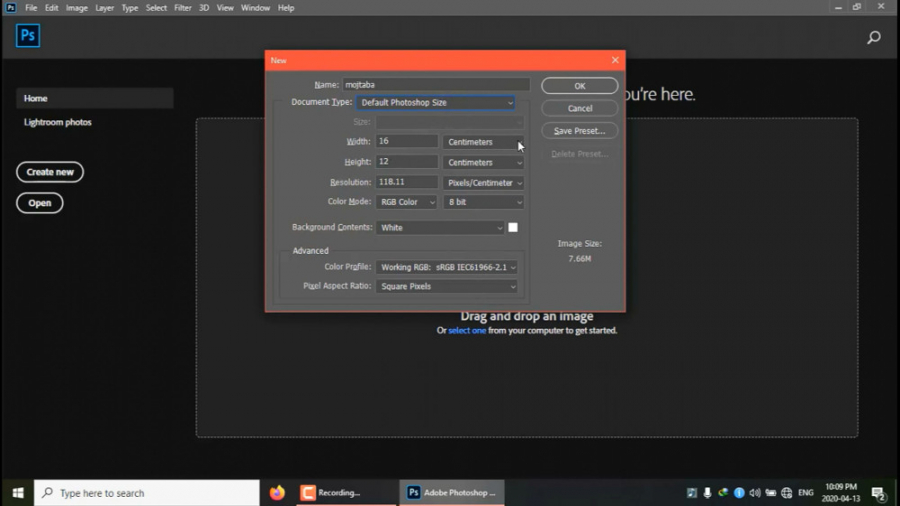Viewport: 900px width, 506px height.
Task: Open the File menu
Action: pyautogui.click(x=31, y=7)
